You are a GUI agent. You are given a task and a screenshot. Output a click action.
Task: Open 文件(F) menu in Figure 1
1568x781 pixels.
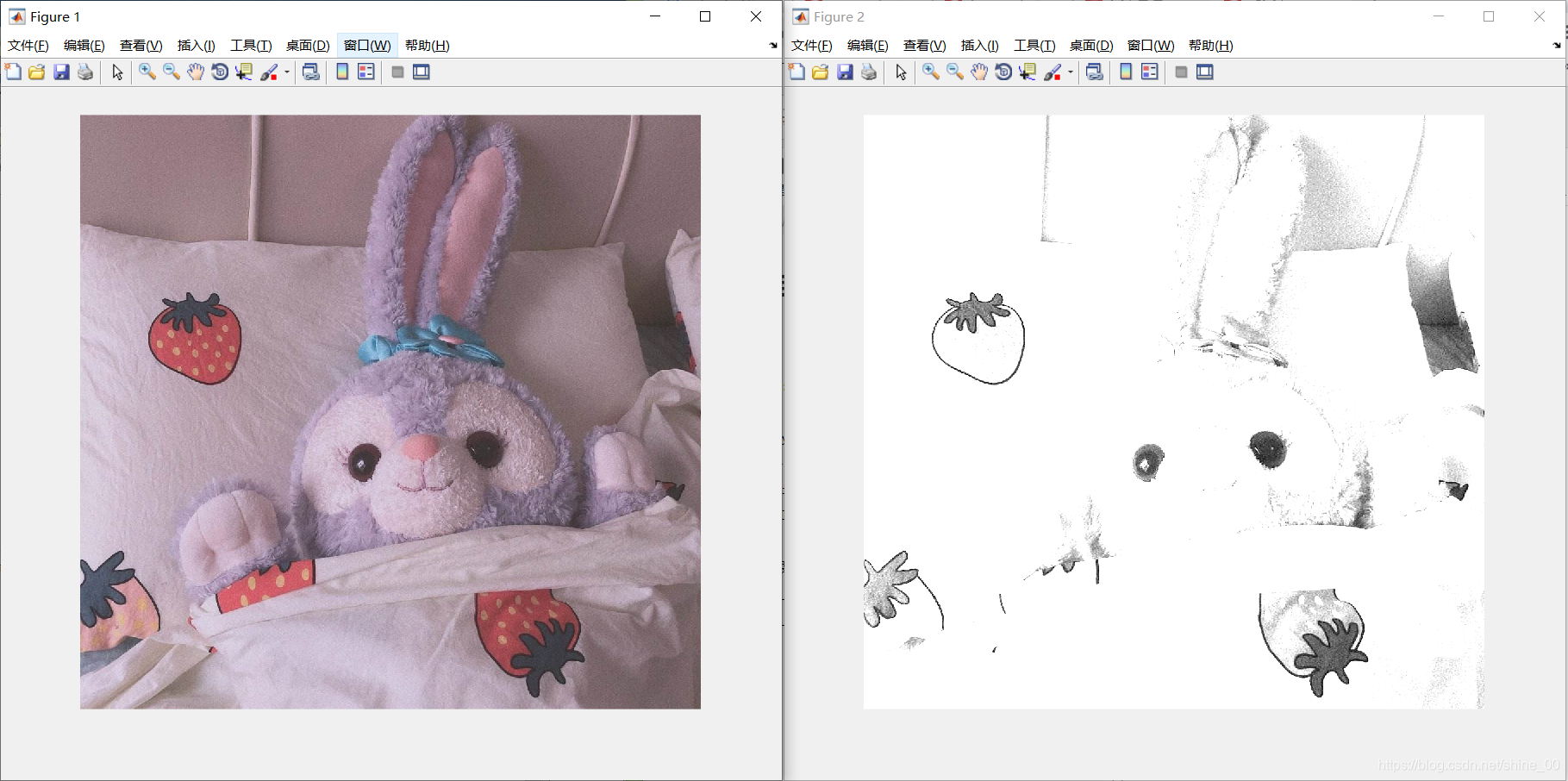(28, 46)
